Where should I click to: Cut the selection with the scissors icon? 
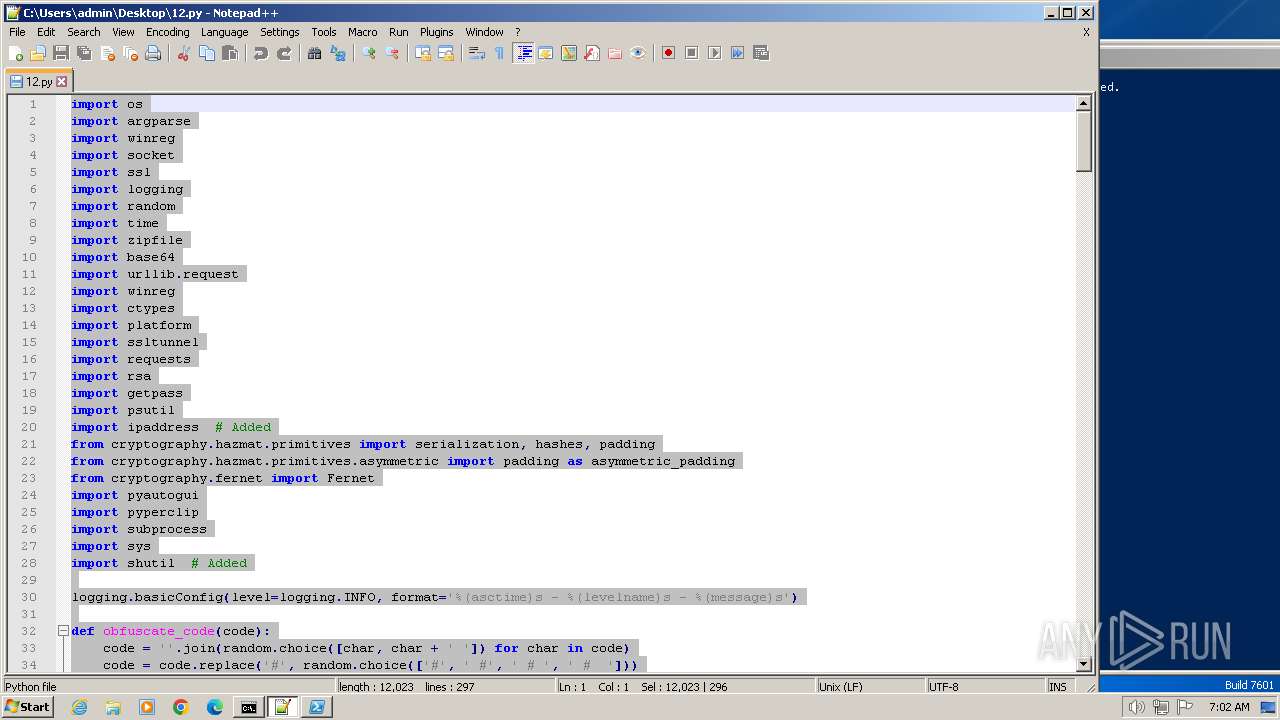[x=184, y=53]
